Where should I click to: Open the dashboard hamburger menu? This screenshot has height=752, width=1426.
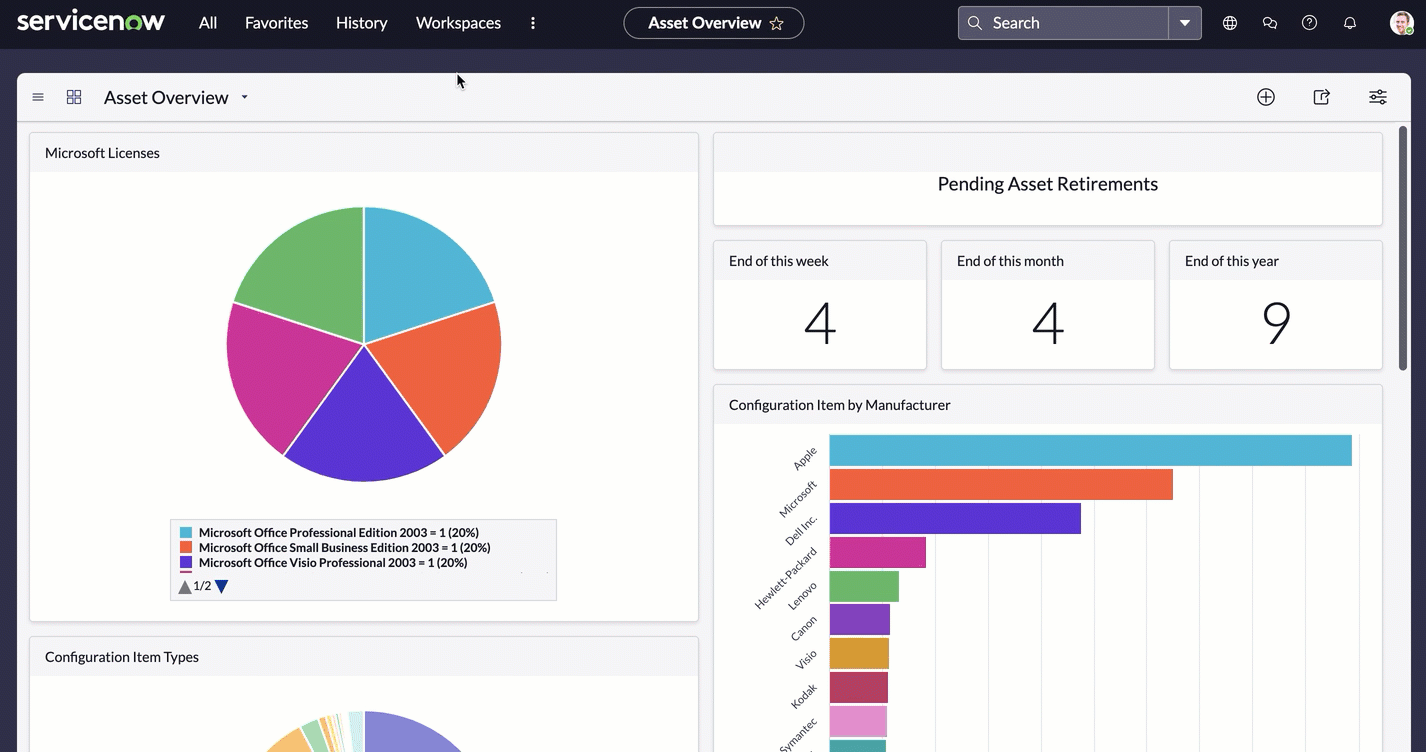(38, 97)
